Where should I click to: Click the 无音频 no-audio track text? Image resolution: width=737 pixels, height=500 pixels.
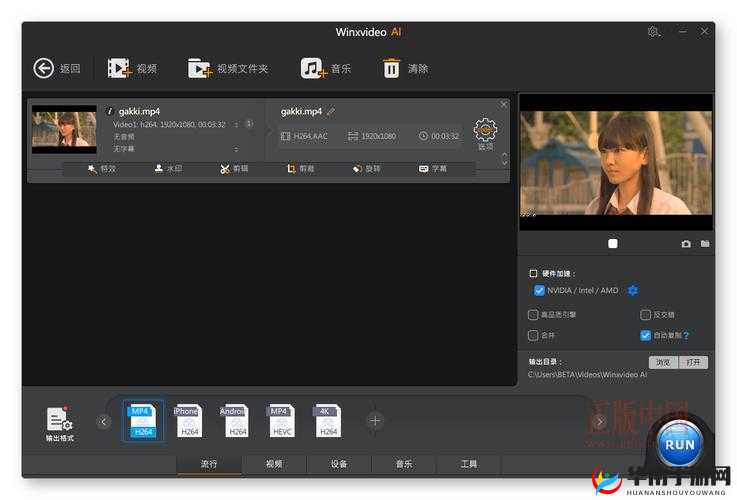[x=124, y=137]
